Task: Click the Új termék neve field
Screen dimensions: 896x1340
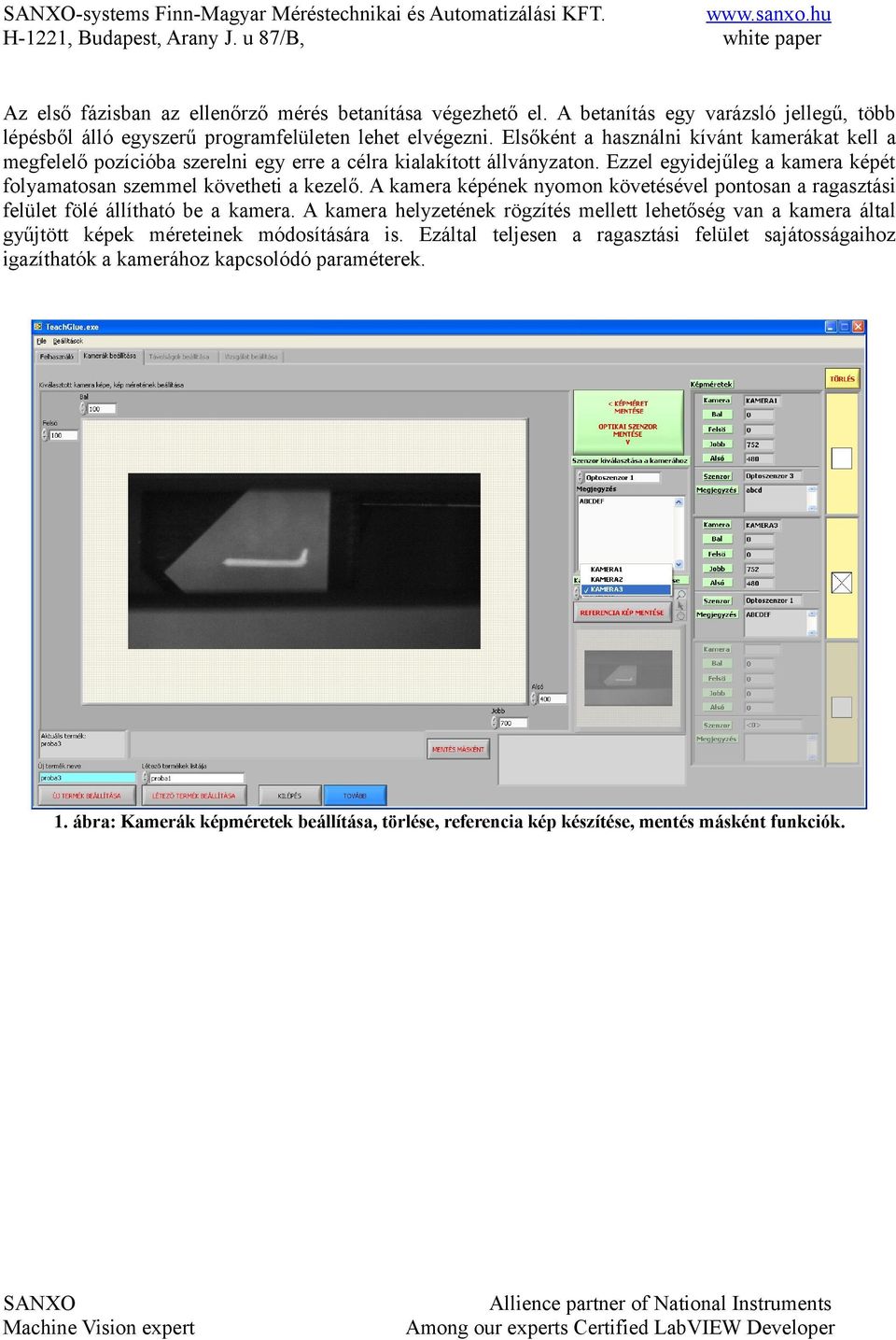Action: (x=87, y=778)
